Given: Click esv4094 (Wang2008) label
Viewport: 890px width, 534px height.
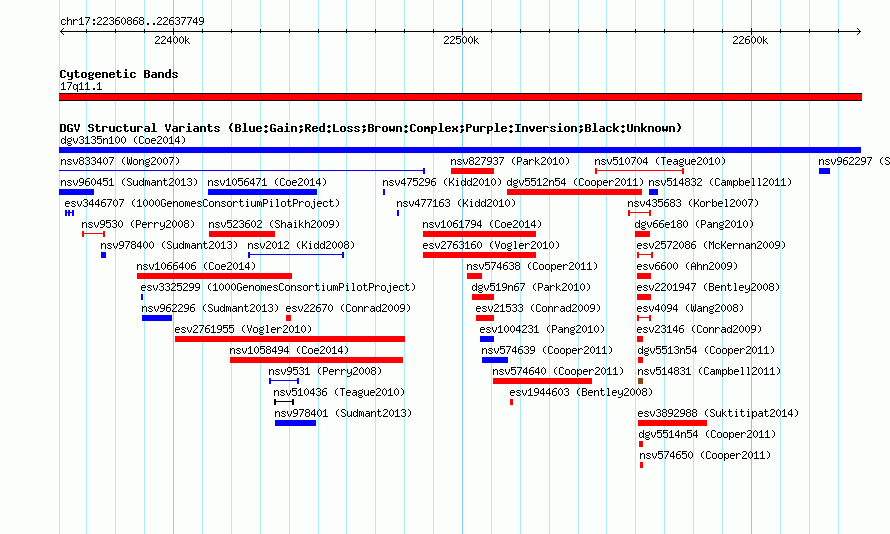Looking at the screenshot, I should [x=690, y=308].
